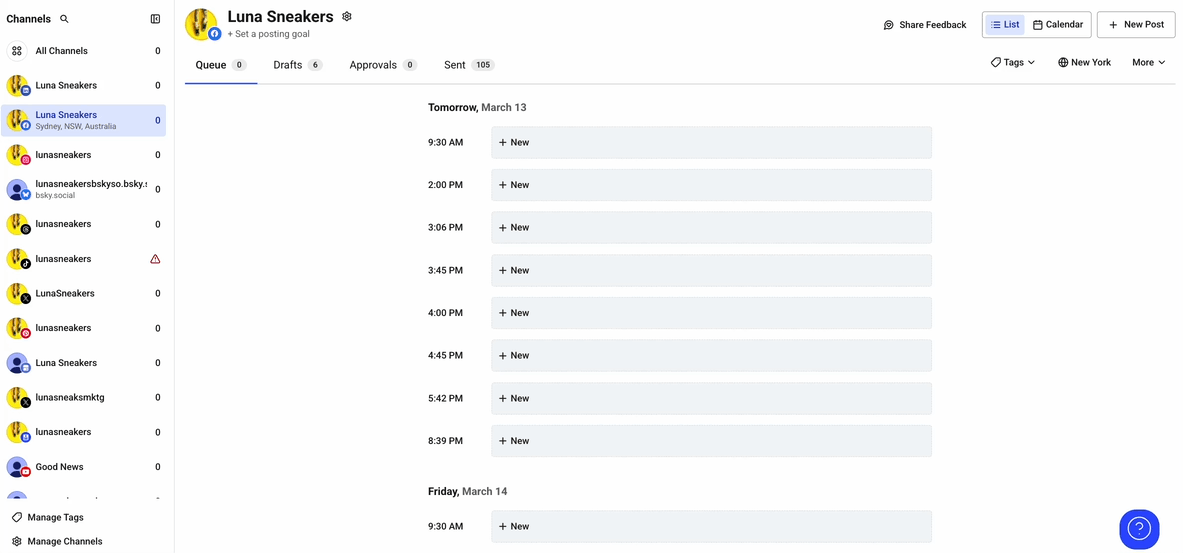
Task: Collapse the Channels sidebar panel icon
Action: point(155,19)
